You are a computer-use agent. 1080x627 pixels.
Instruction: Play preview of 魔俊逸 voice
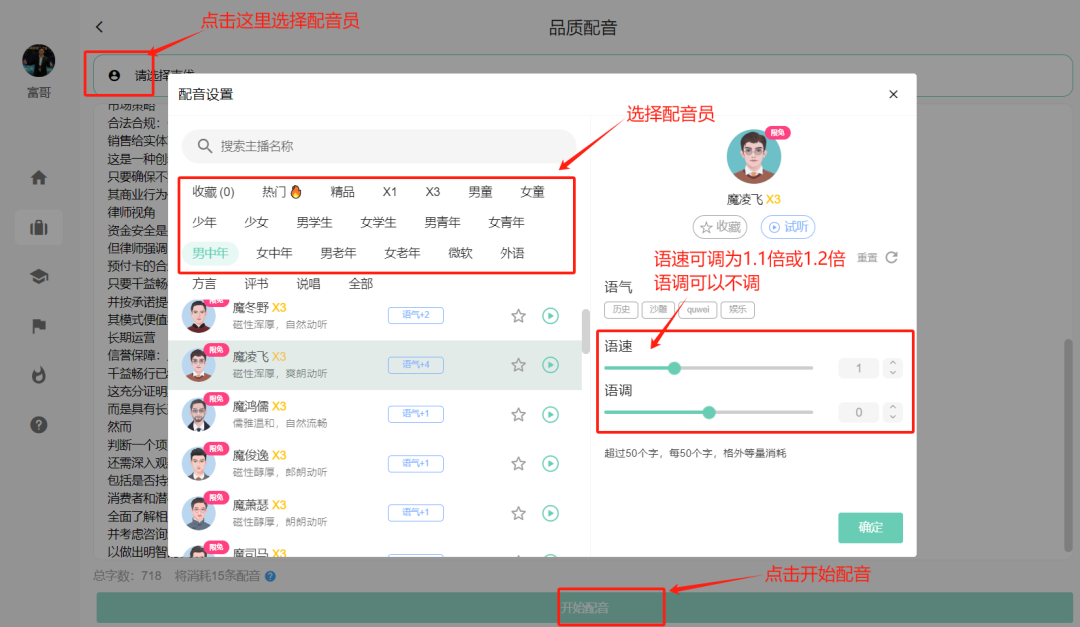[550, 464]
